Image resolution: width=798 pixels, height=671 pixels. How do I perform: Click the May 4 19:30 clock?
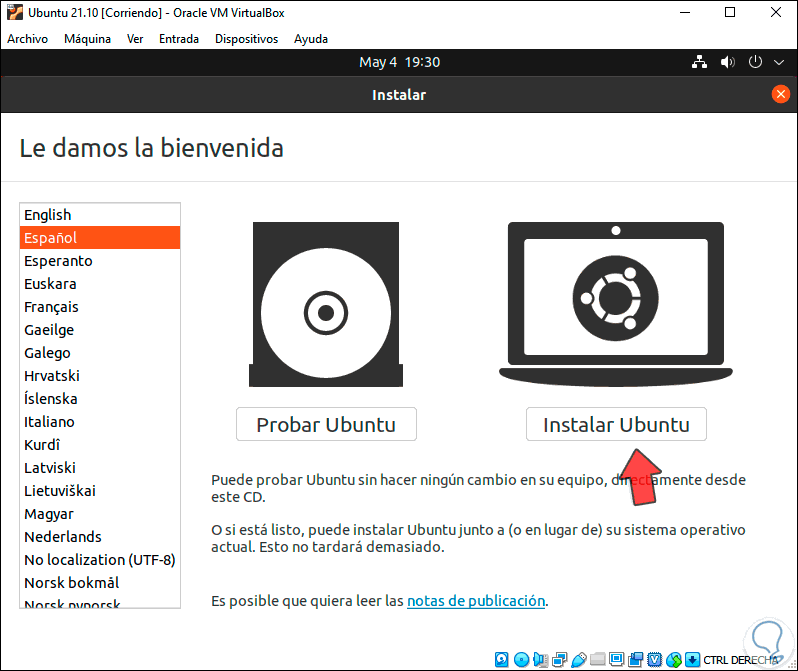(x=400, y=62)
